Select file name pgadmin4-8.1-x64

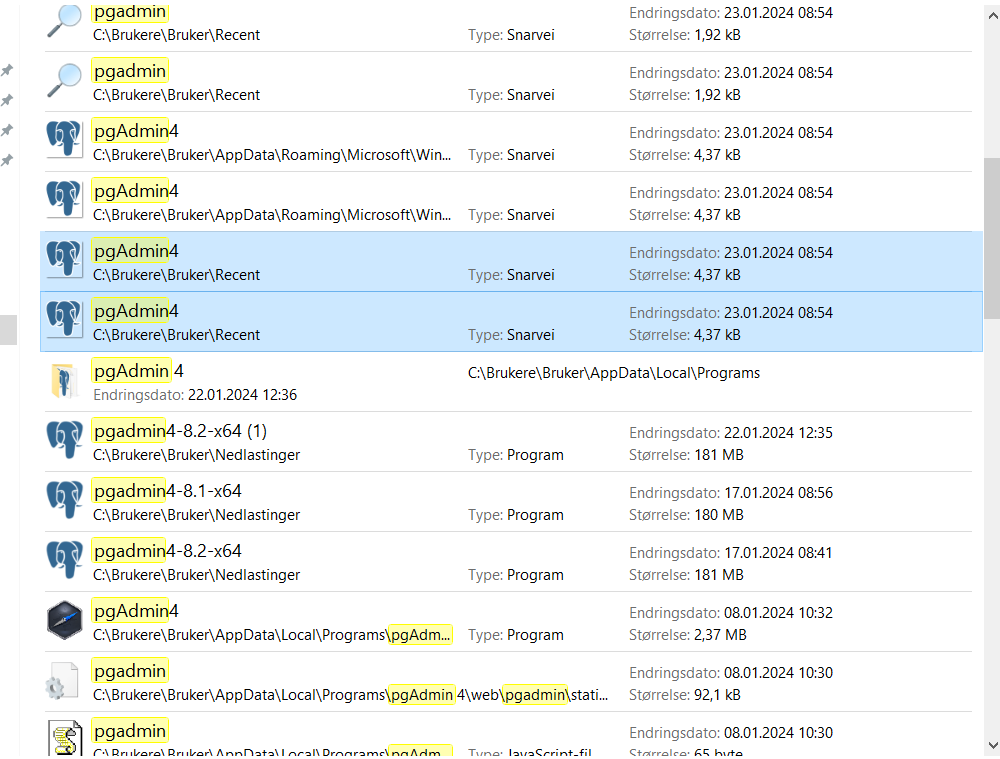[168, 492]
